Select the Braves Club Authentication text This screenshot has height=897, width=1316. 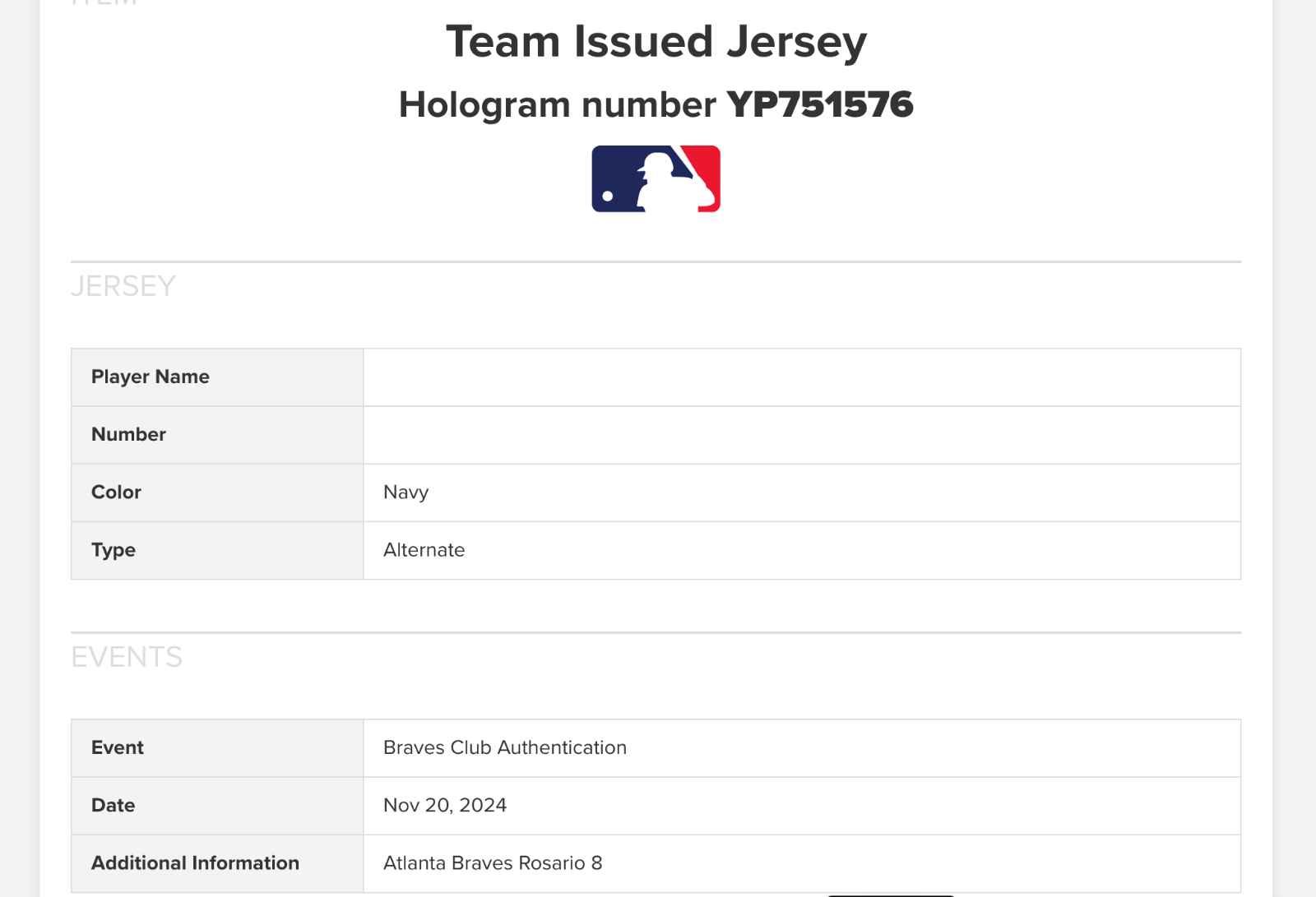pos(504,747)
